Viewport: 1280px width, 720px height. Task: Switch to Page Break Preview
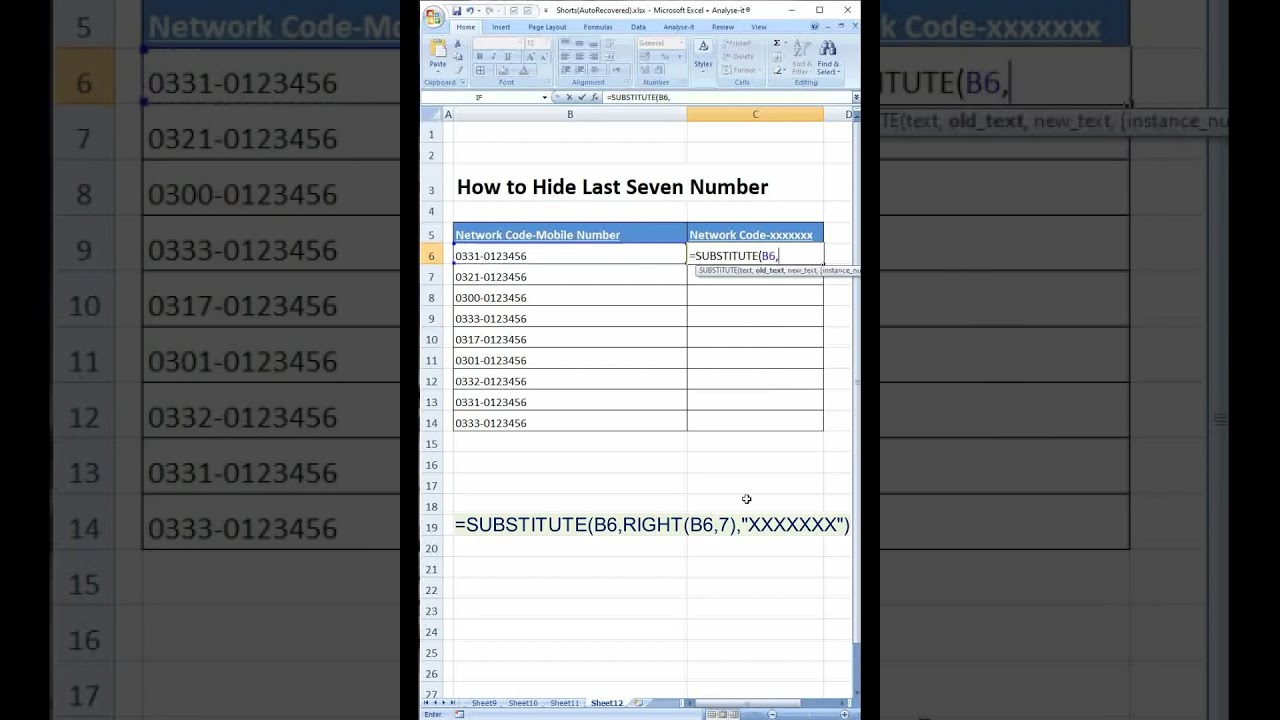[x=734, y=714]
